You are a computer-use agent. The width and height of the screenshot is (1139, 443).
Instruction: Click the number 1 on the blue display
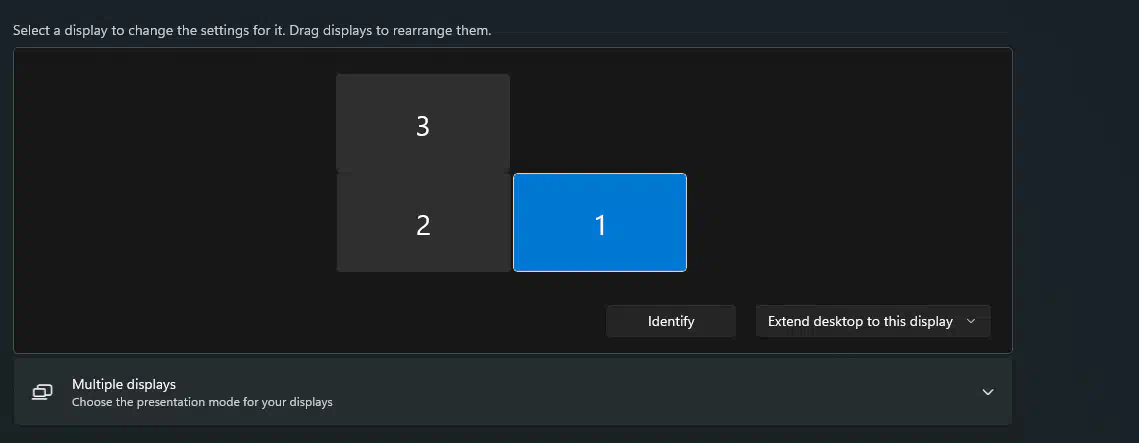[x=600, y=225]
